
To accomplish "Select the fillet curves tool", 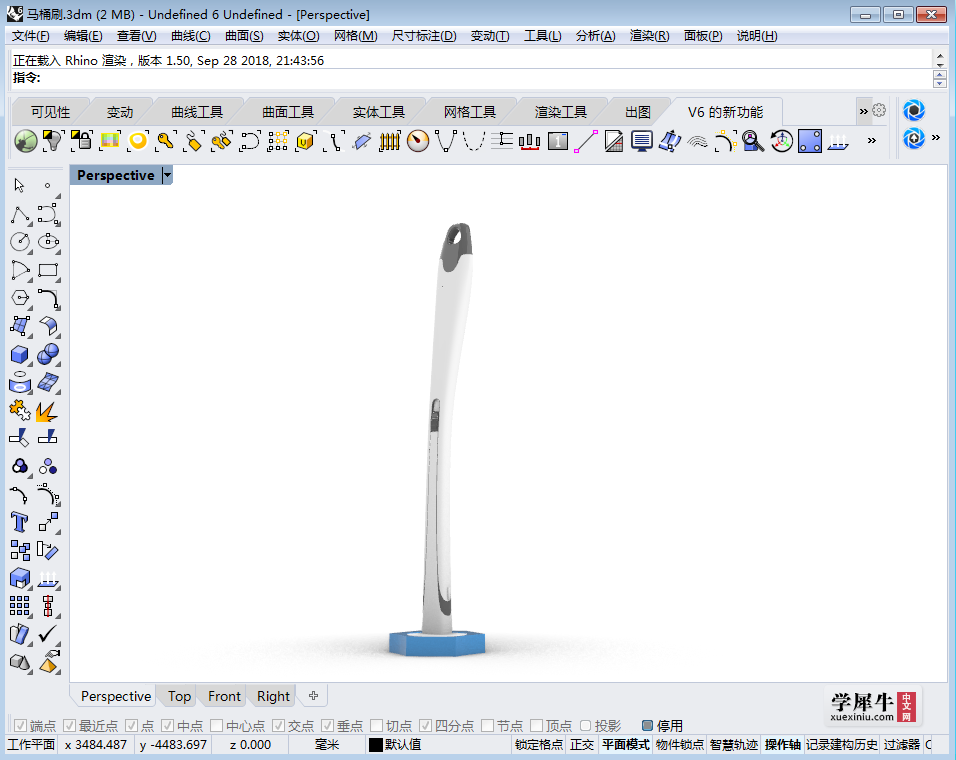I will coord(48,299).
